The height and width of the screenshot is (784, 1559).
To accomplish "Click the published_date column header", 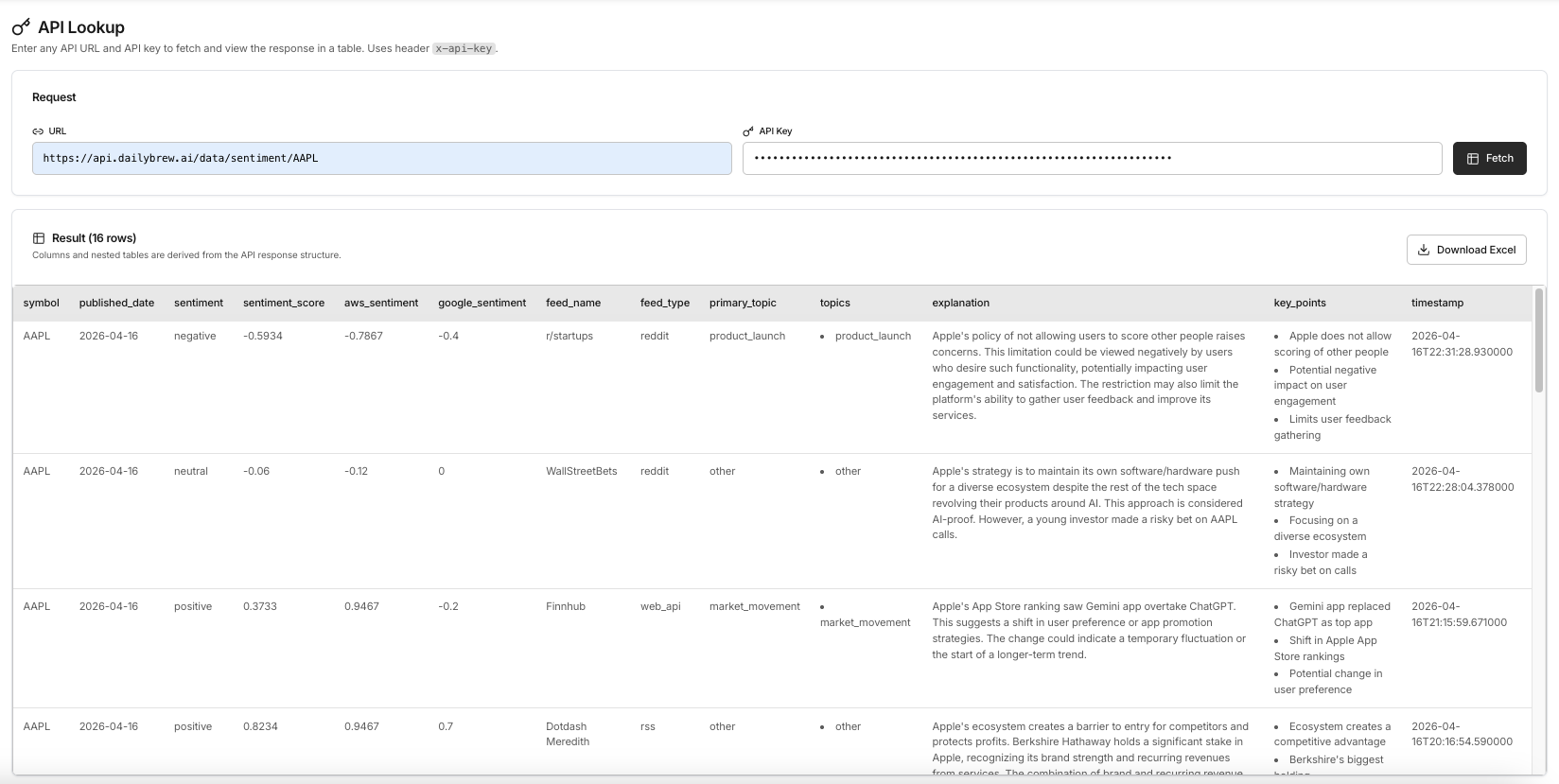I will [x=116, y=303].
